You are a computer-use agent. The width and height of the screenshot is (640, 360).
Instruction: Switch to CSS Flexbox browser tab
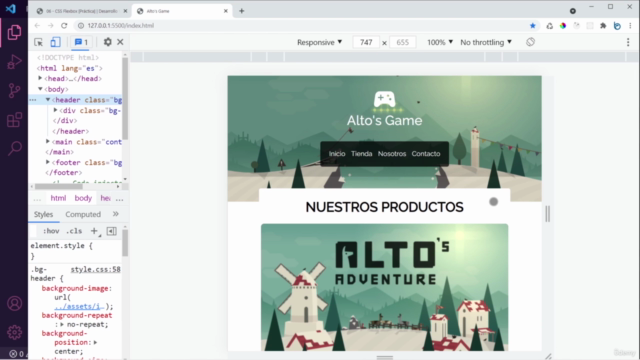click(81, 11)
